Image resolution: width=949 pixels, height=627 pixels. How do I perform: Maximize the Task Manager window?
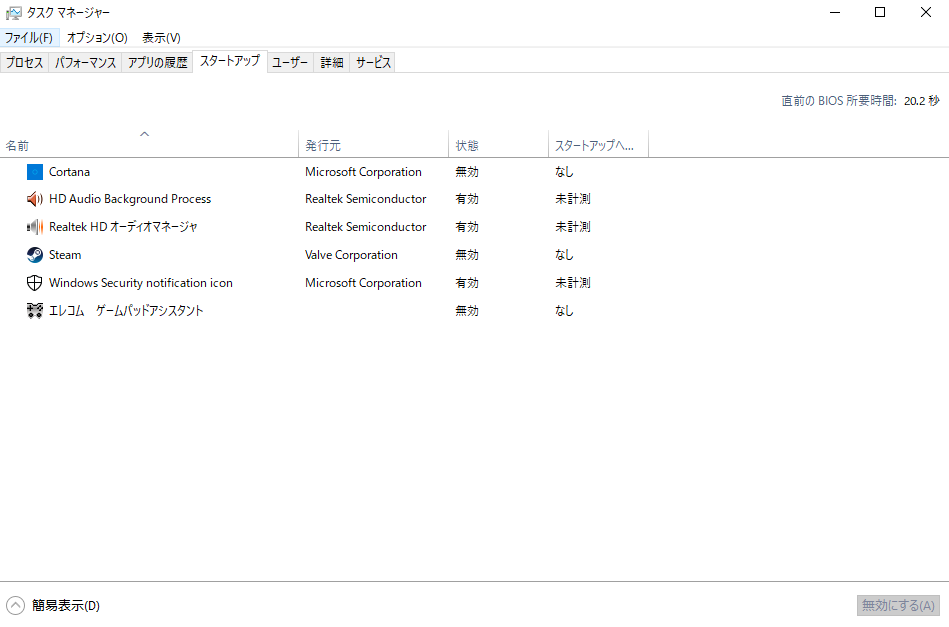880,13
